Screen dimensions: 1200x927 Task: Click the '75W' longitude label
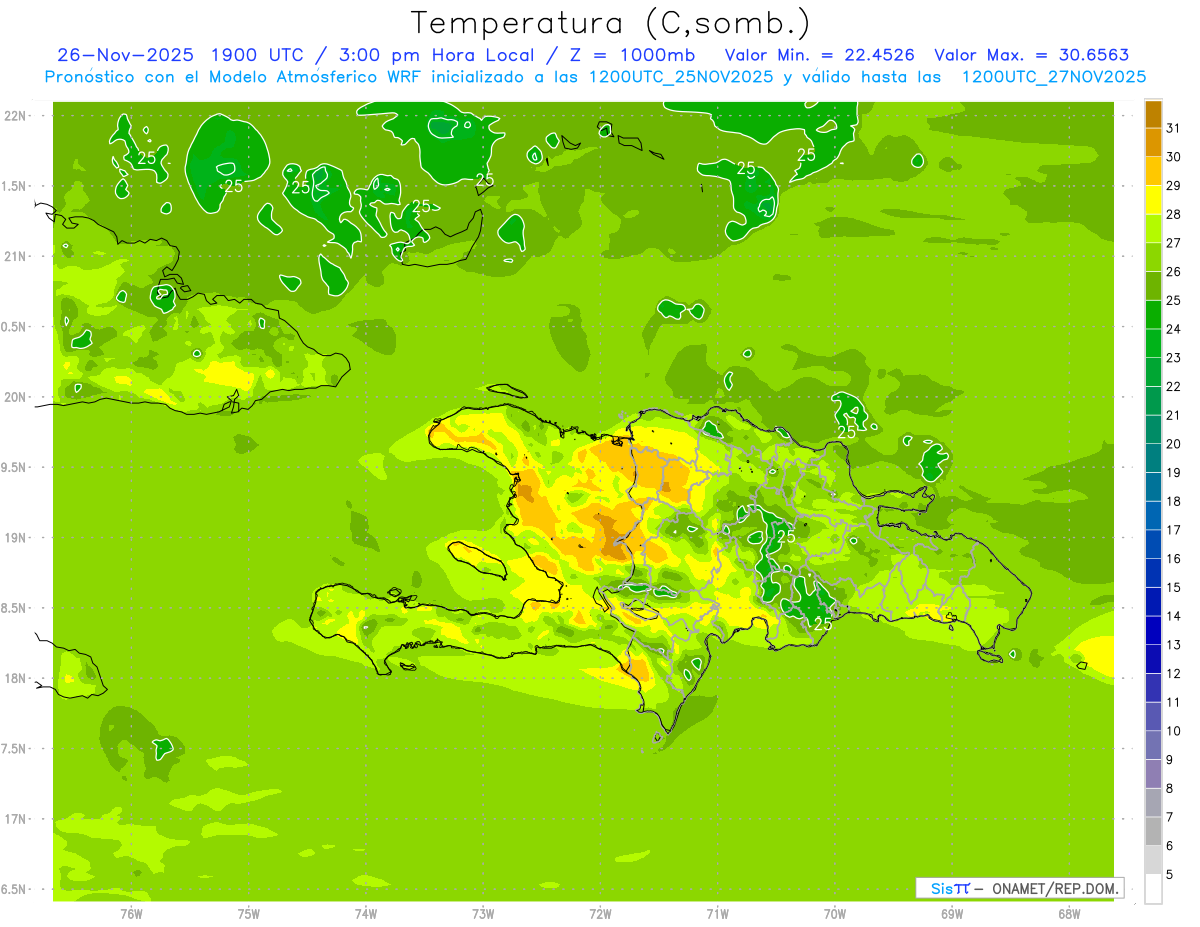(x=249, y=914)
